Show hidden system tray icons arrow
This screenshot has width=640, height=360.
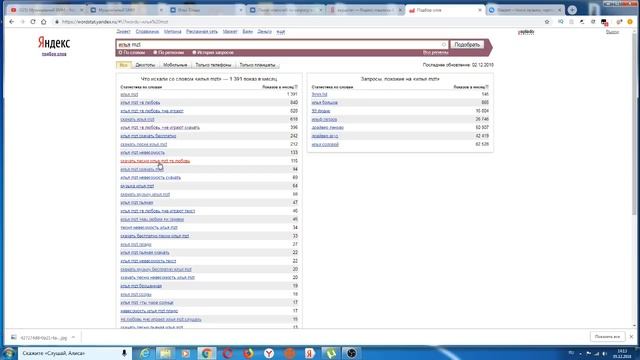580,353
